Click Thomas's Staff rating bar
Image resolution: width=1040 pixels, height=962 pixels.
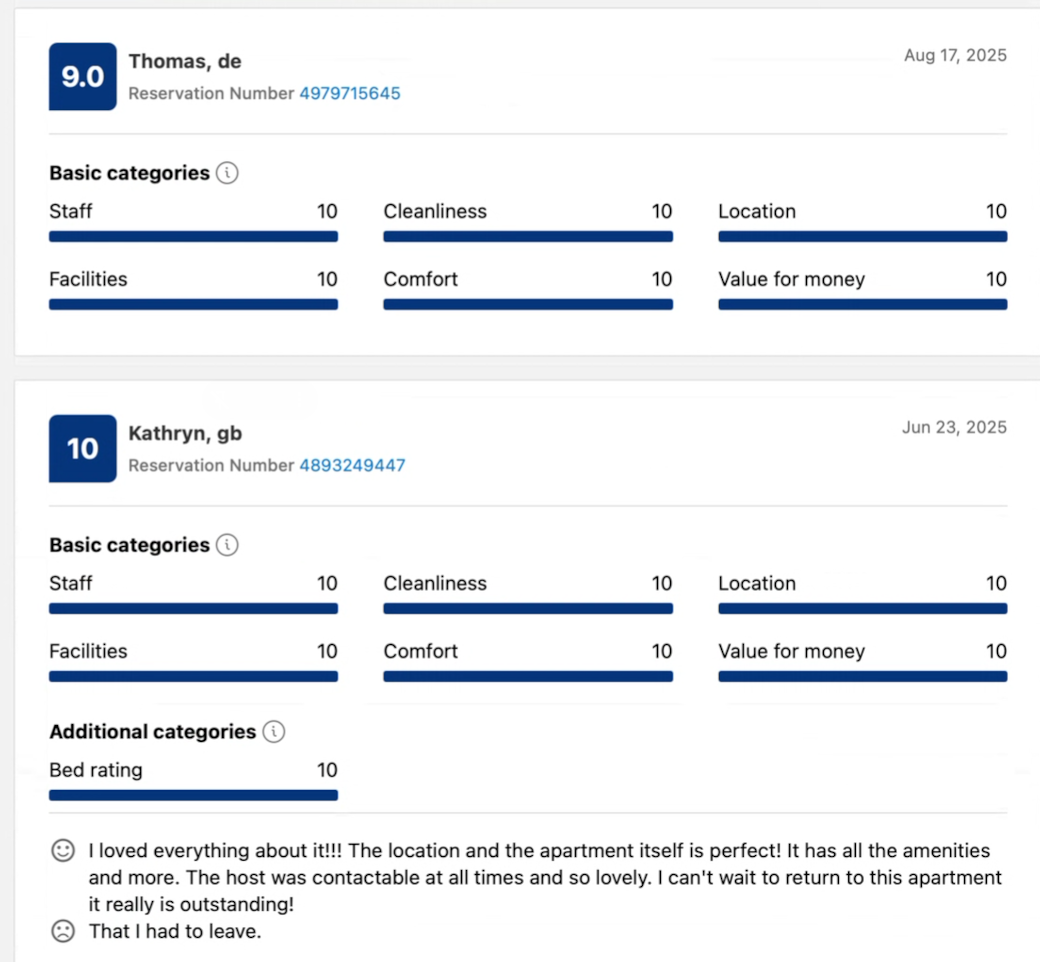tap(193, 237)
